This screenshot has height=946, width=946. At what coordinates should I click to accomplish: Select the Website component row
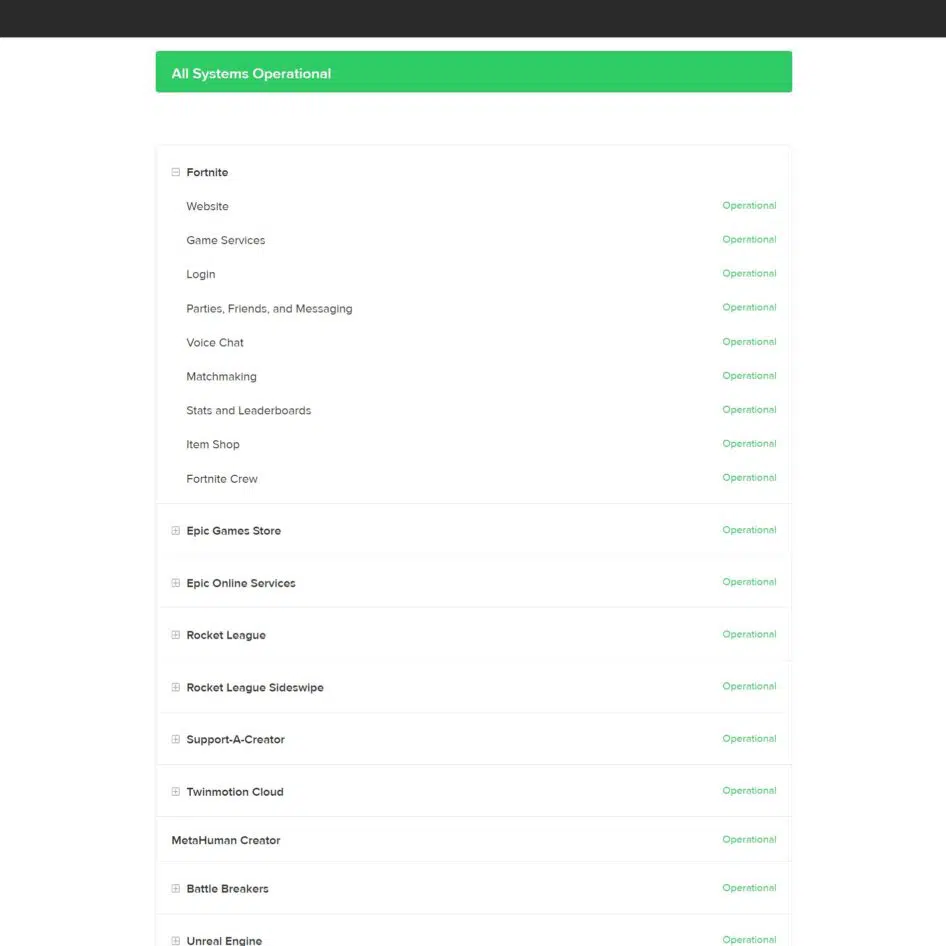tap(474, 206)
